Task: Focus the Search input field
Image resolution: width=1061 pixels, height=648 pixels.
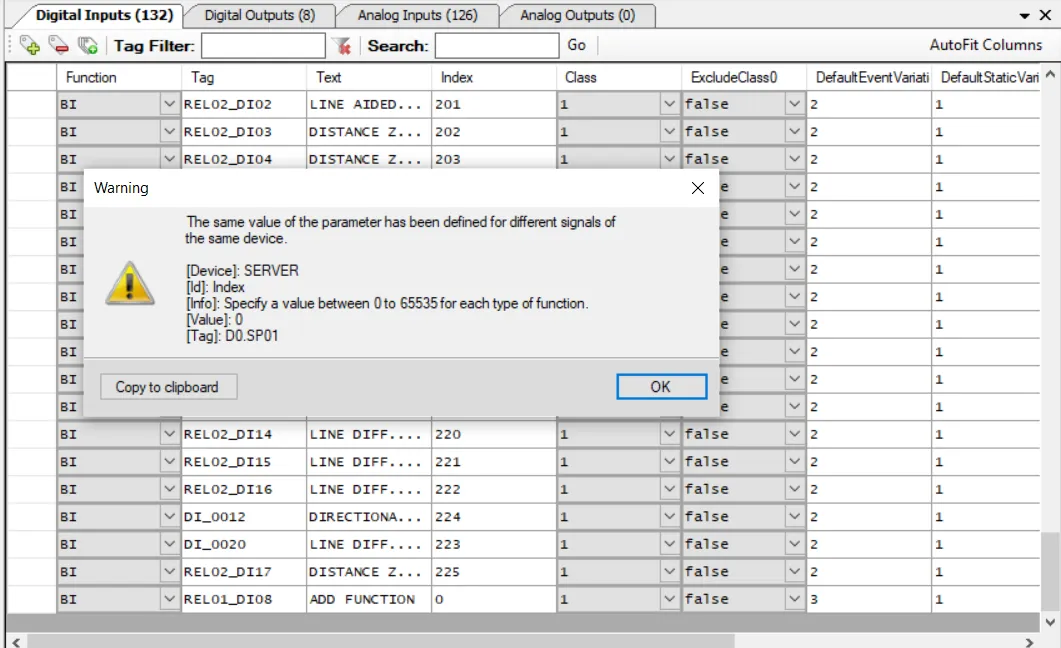Action: (497, 46)
